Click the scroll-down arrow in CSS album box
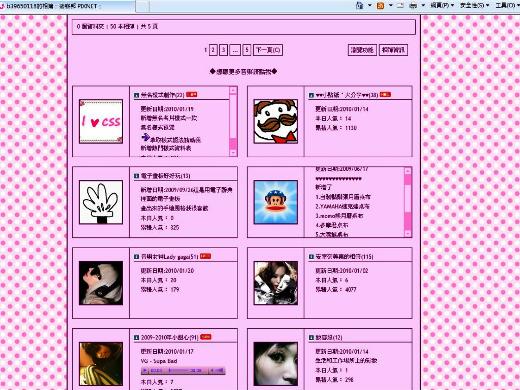Image resolution: width=520 pixels, height=390 pixels. (x=233, y=153)
